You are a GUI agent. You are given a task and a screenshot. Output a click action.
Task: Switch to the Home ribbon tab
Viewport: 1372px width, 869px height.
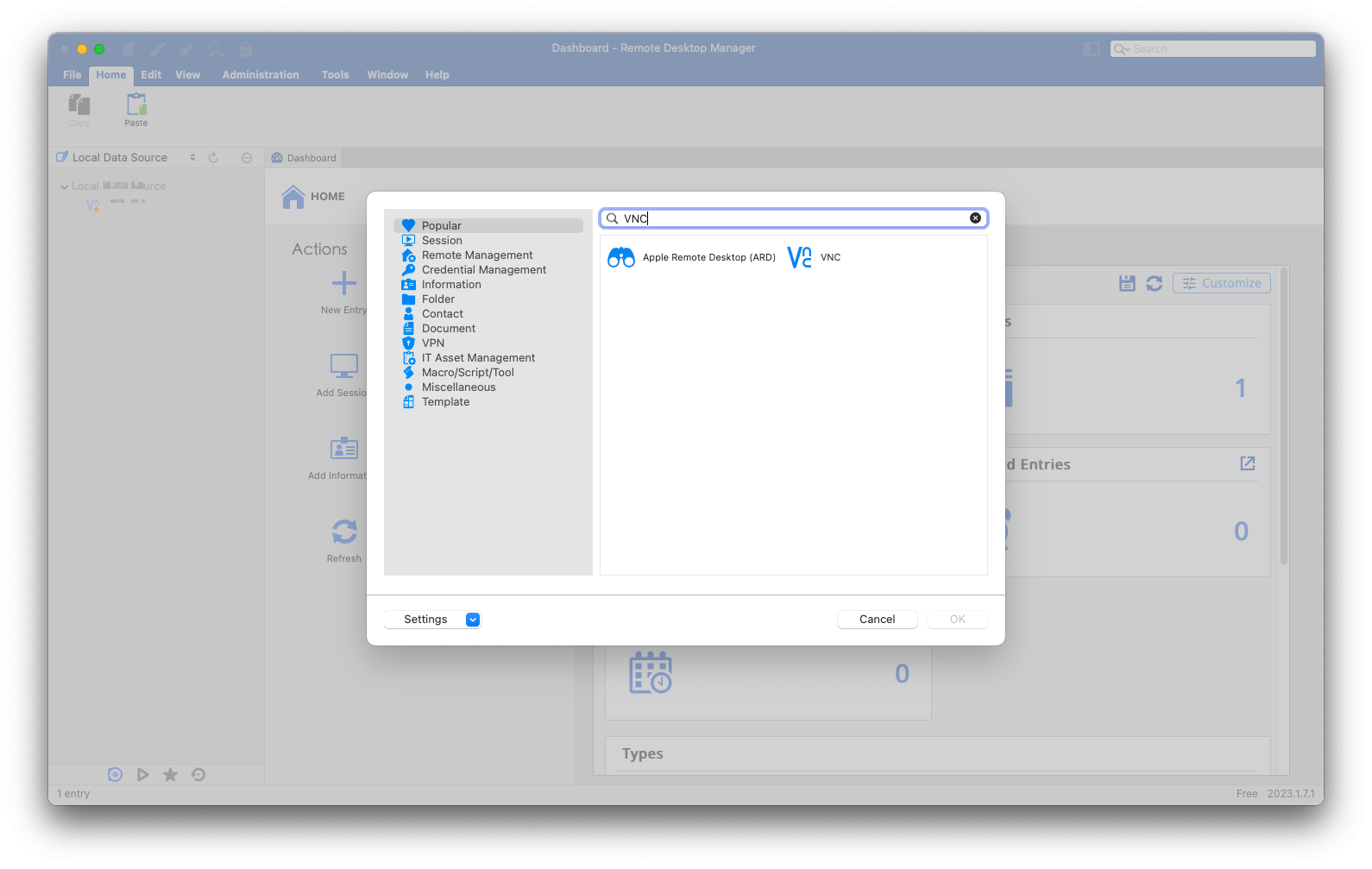coord(111,75)
